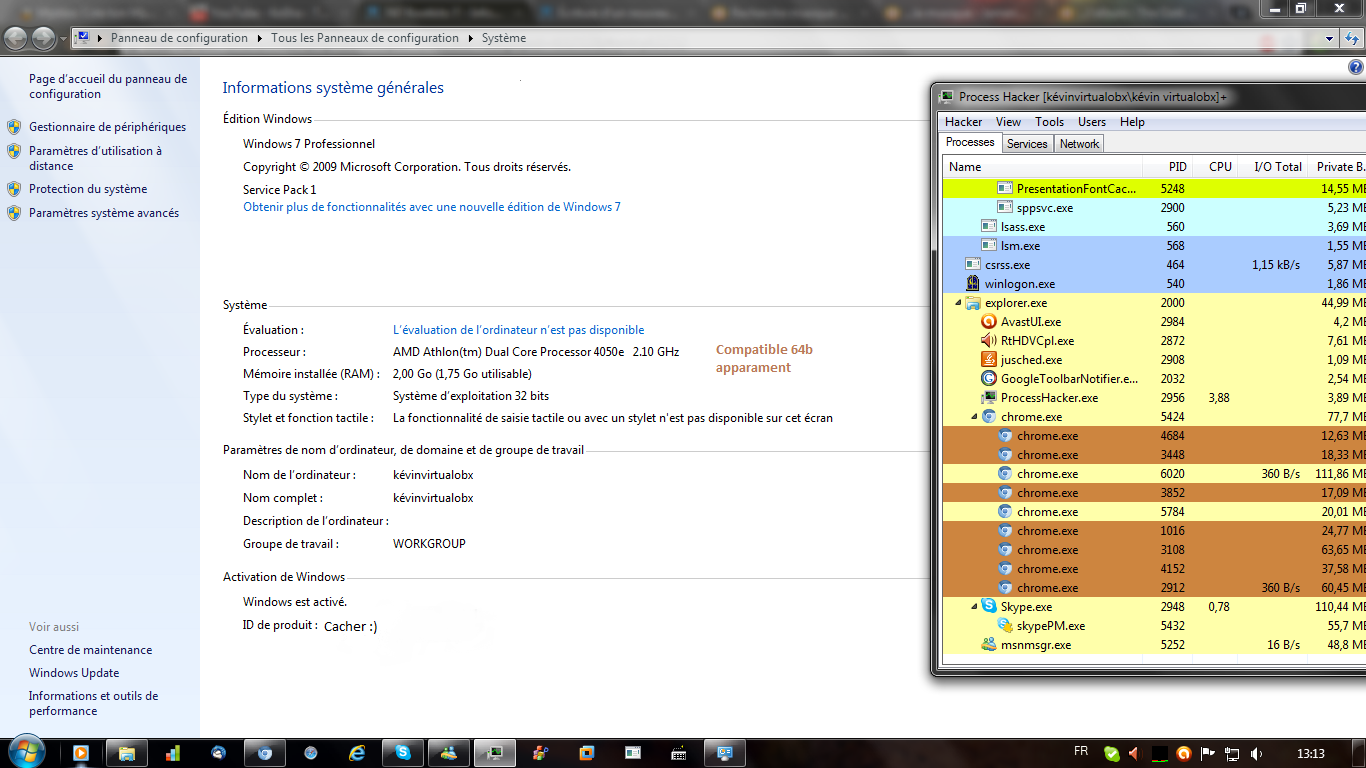Switch to the Services tab

(1027, 144)
